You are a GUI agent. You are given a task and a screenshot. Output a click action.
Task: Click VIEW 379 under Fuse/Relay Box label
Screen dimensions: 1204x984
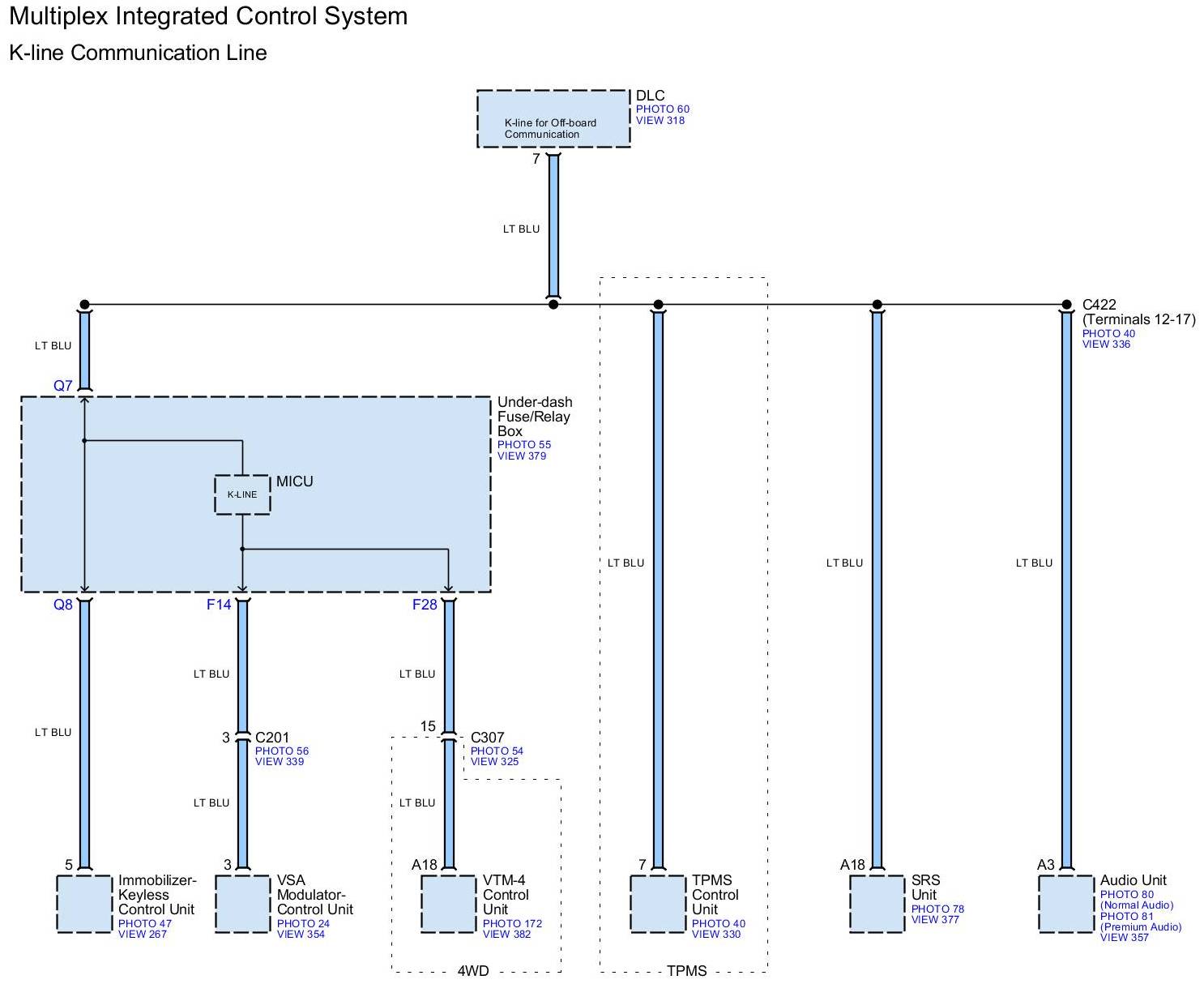click(x=521, y=456)
